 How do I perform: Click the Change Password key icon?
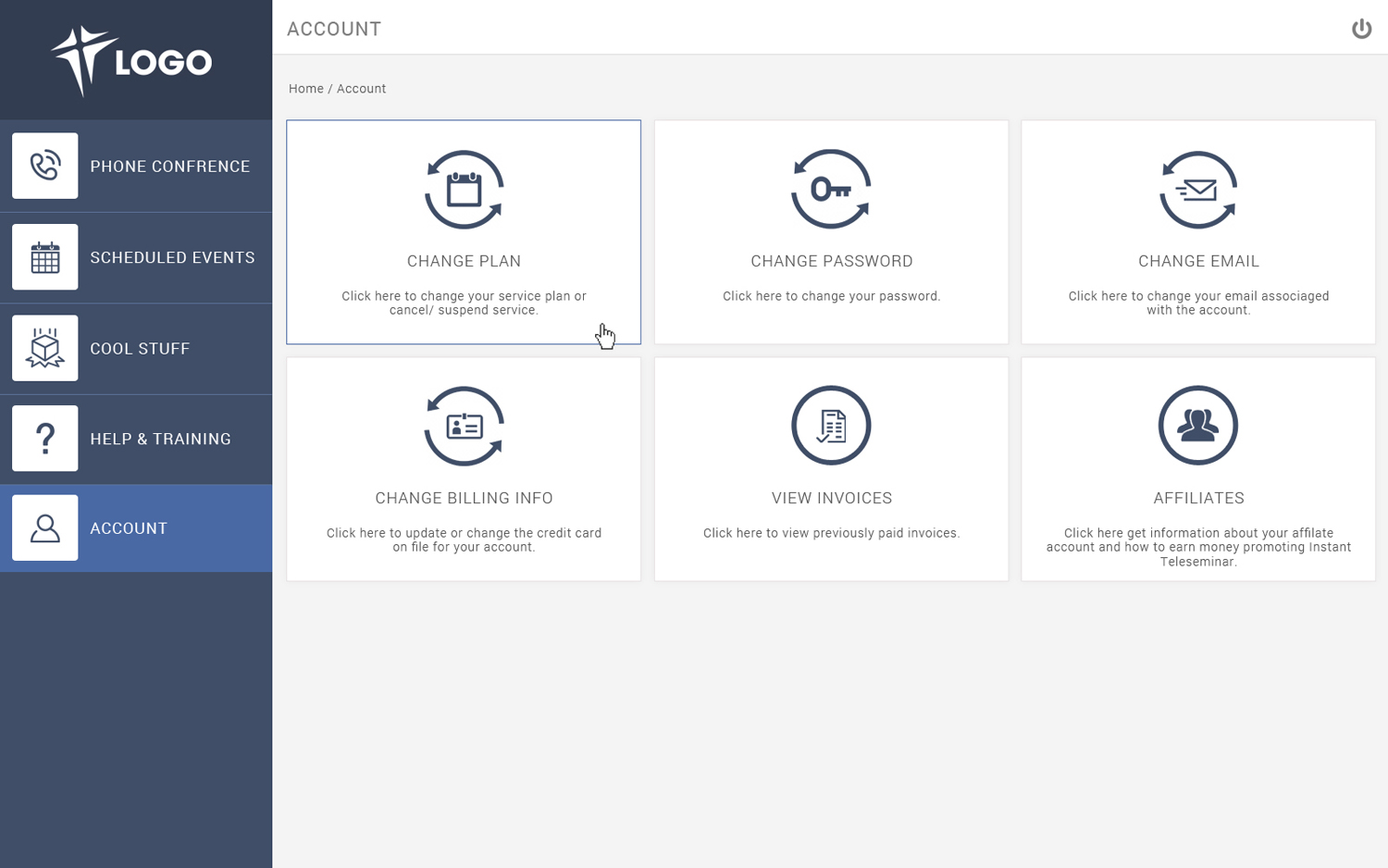pos(831,190)
